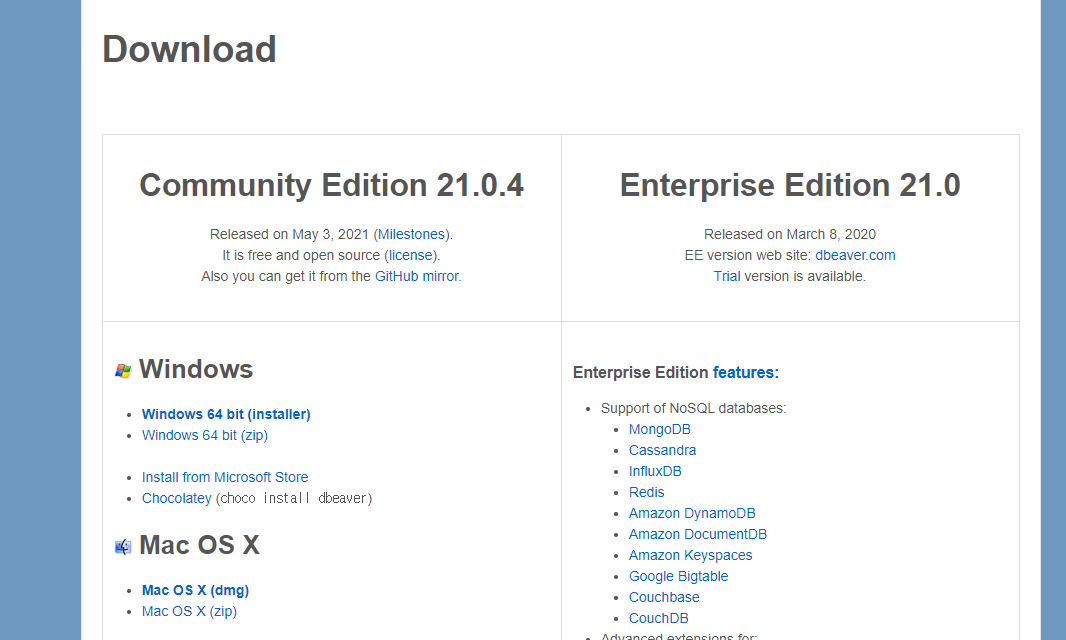Open the Milestones link
Viewport: 1066px width, 640px height.
click(x=411, y=234)
